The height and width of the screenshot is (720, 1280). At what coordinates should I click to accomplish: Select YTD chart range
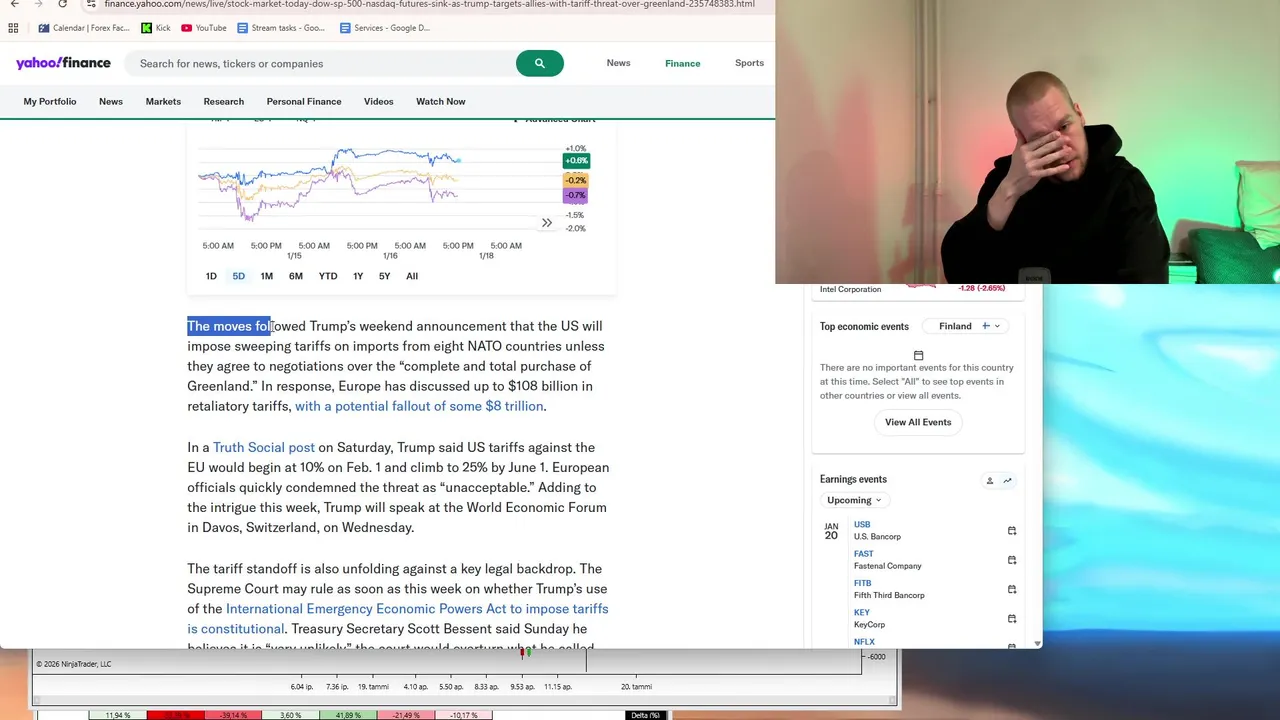[328, 276]
